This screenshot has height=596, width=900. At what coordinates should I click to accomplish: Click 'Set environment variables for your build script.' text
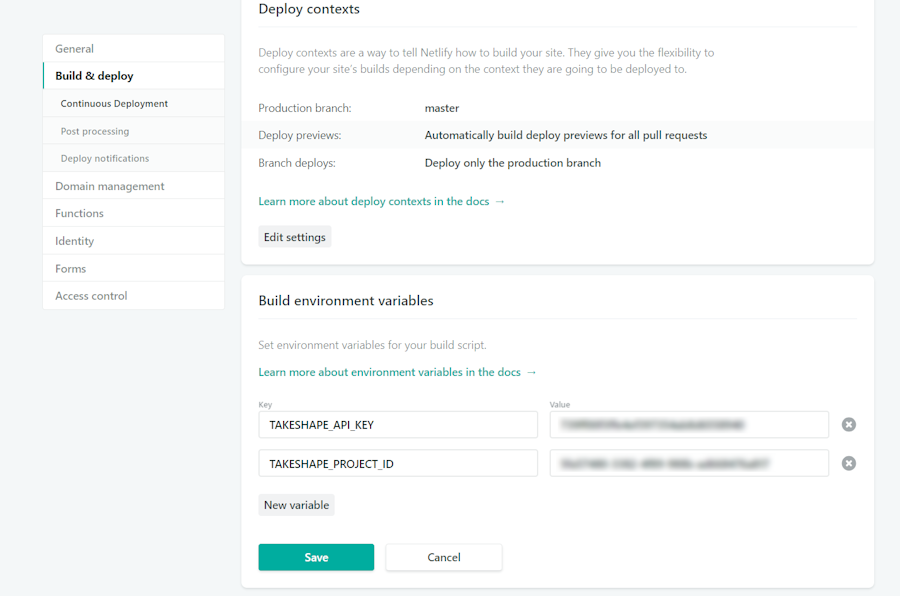pyautogui.click(x=372, y=345)
